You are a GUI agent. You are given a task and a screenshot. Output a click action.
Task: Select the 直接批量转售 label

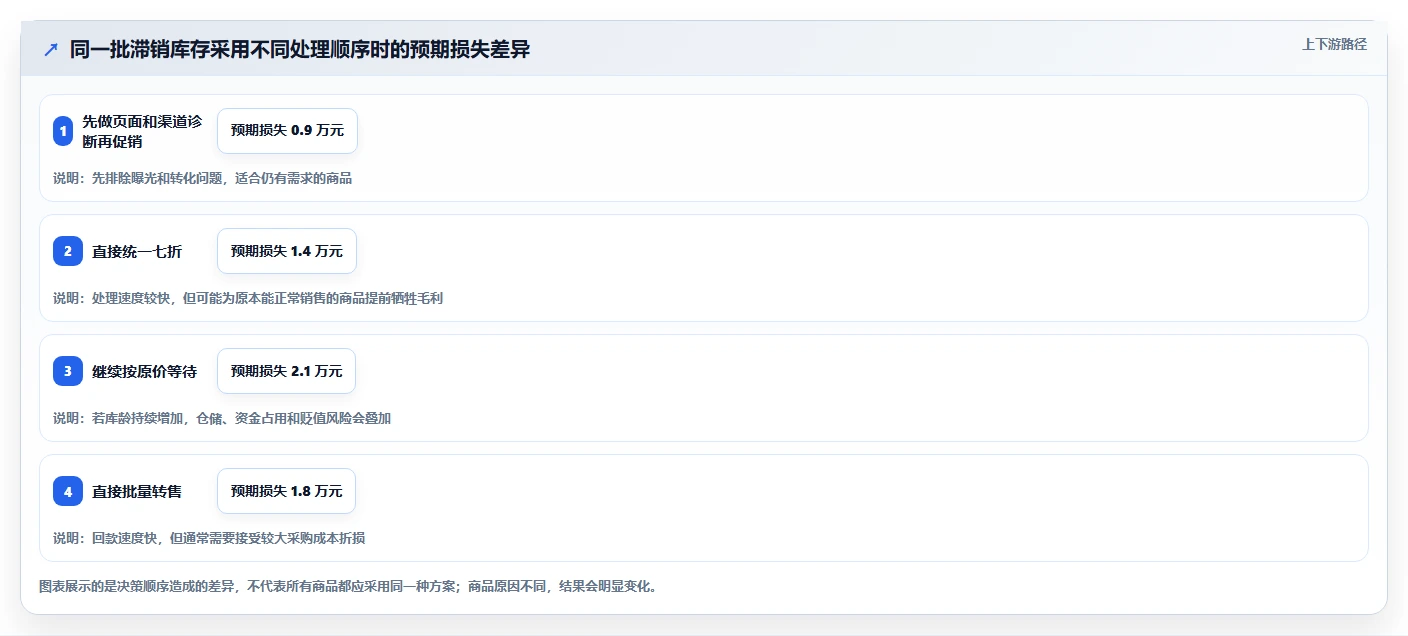point(137,492)
